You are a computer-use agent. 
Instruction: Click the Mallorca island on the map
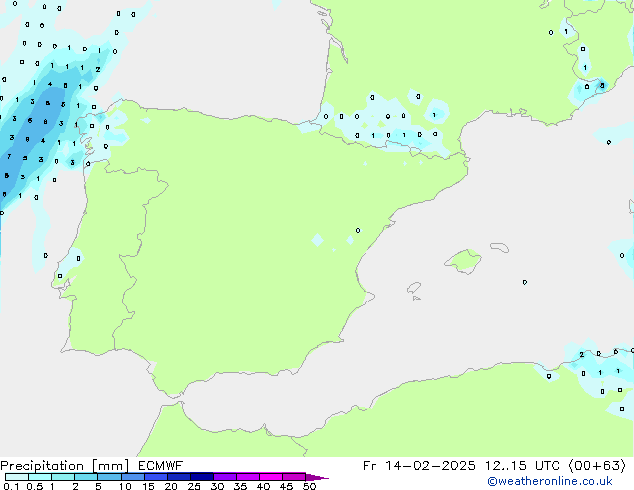tap(462, 262)
